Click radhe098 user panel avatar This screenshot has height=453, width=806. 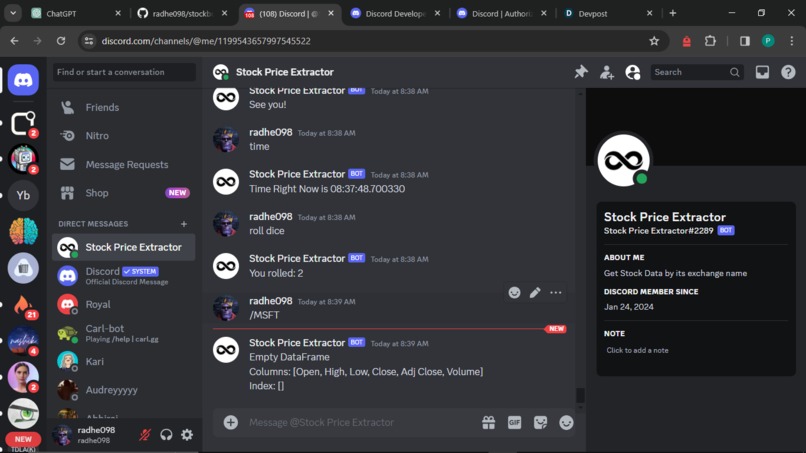click(63, 435)
